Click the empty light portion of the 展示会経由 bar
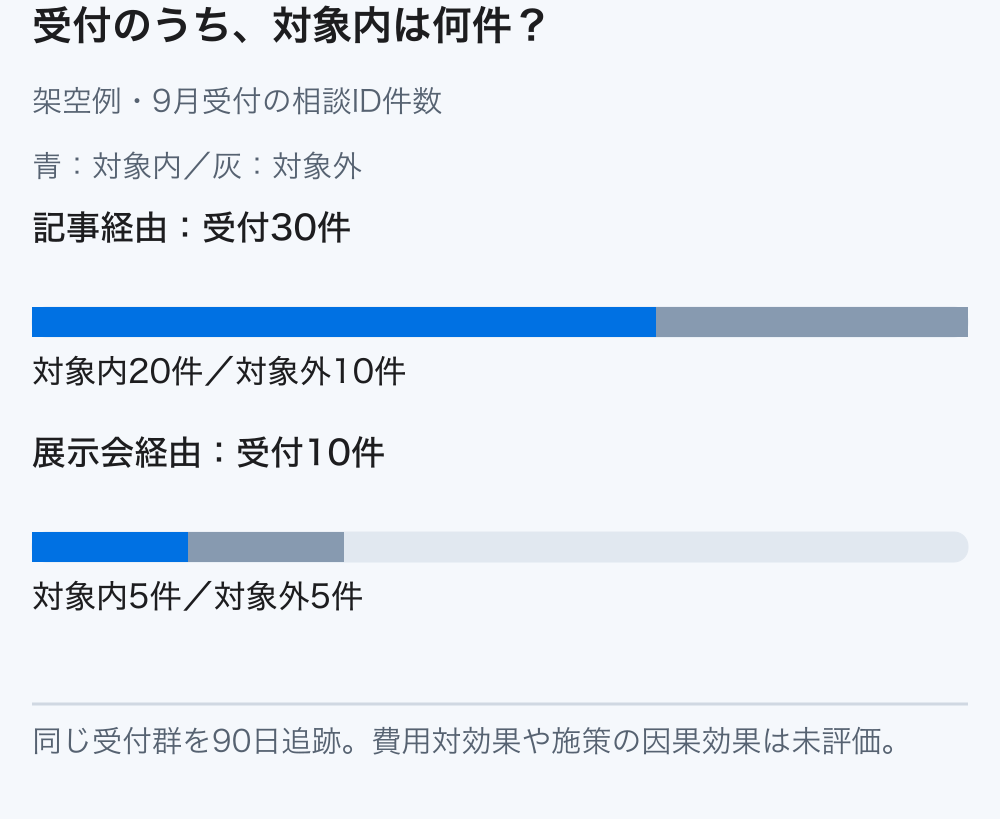 click(656, 547)
